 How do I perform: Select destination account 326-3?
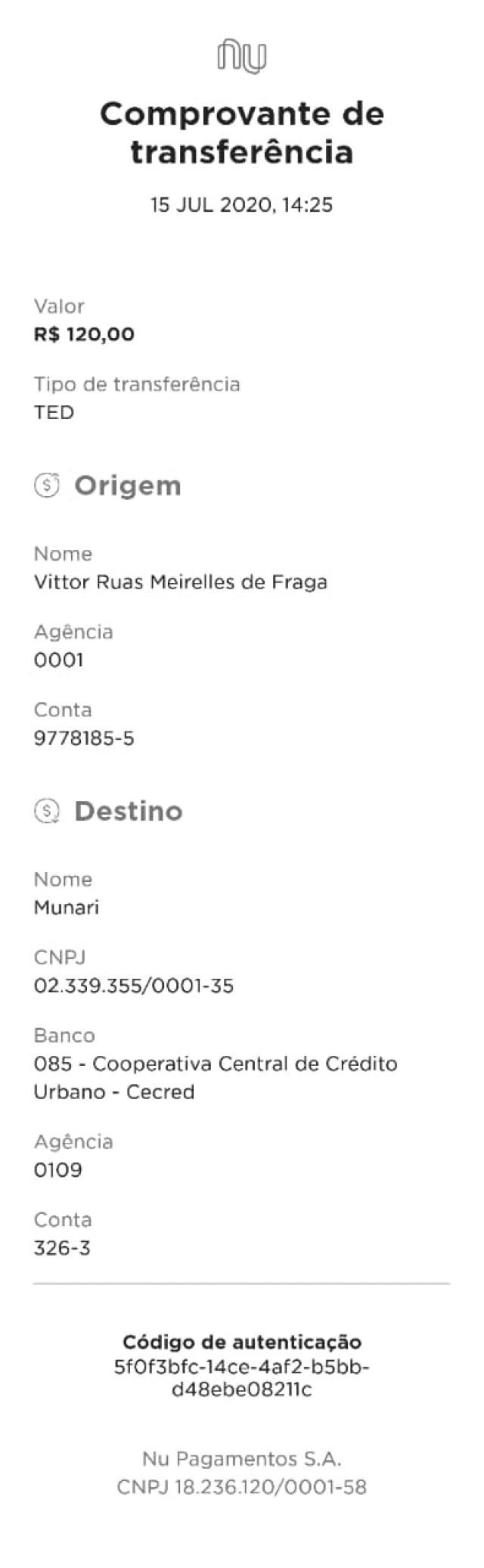point(62,1248)
